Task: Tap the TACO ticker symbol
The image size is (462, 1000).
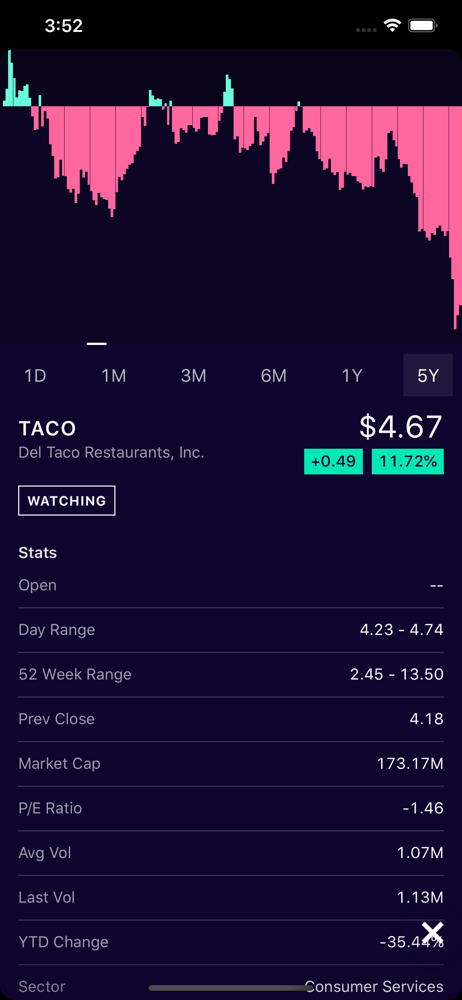Action: click(x=47, y=429)
